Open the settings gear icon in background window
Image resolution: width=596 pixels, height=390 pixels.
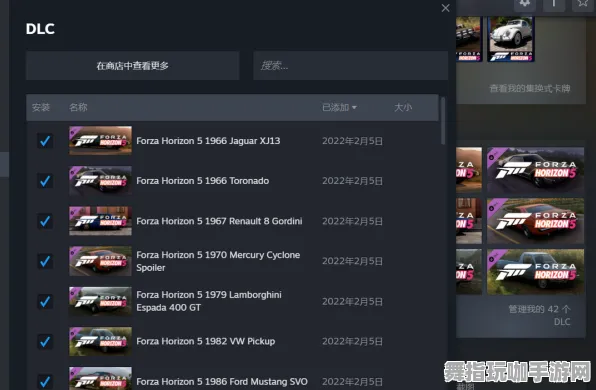[x=525, y=4]
